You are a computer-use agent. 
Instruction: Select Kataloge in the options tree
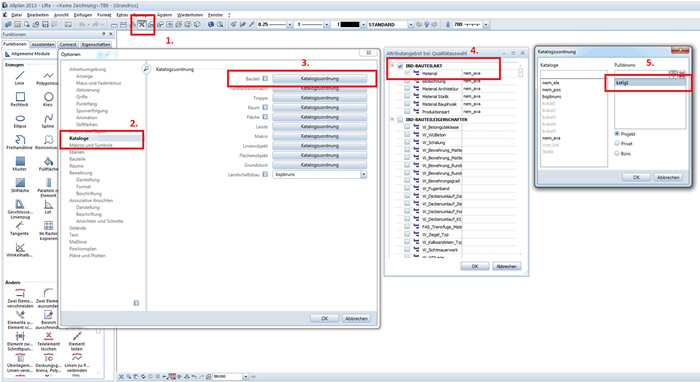(x=79, y=138)
